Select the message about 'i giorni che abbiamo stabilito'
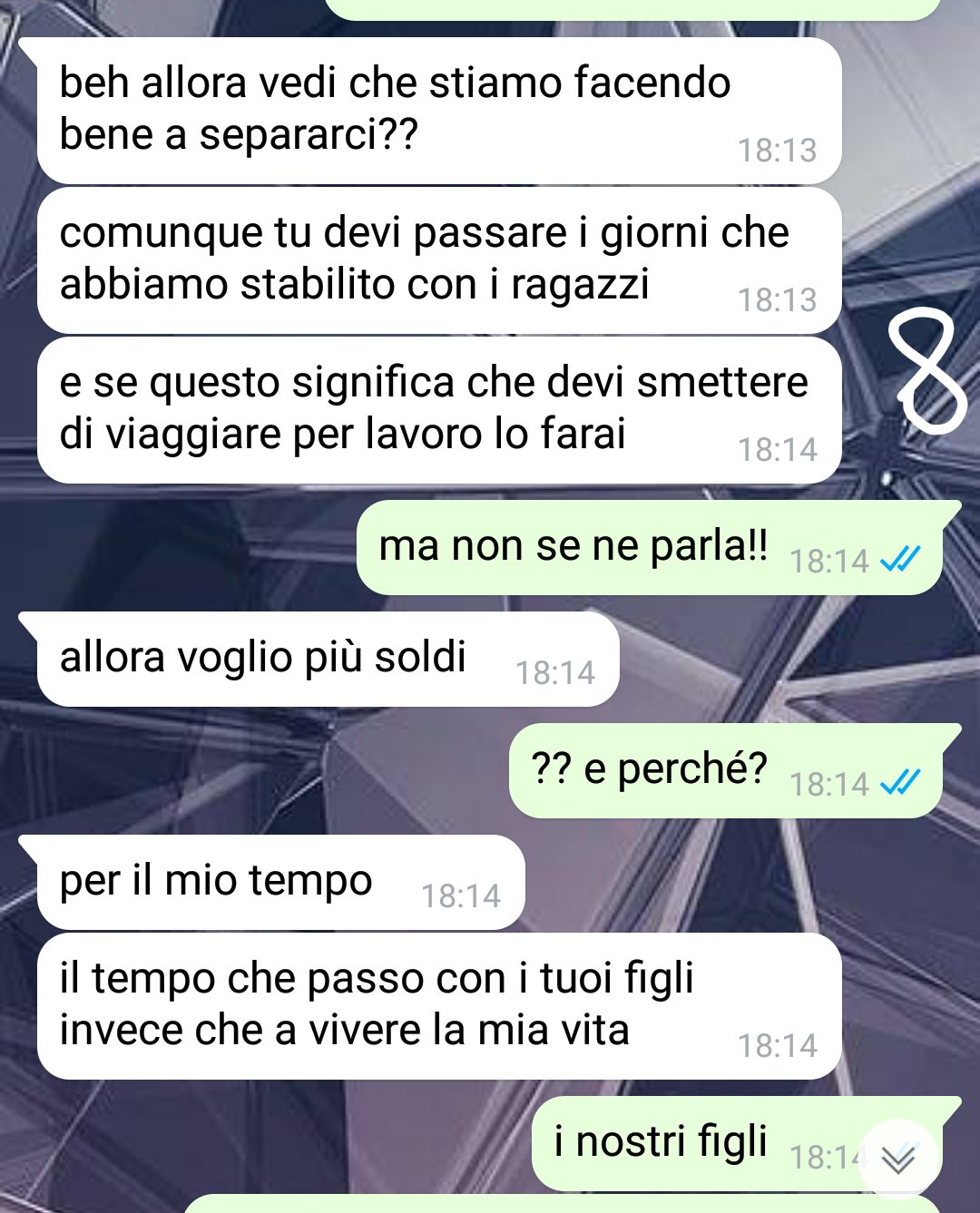 click(x=439, y=260)
